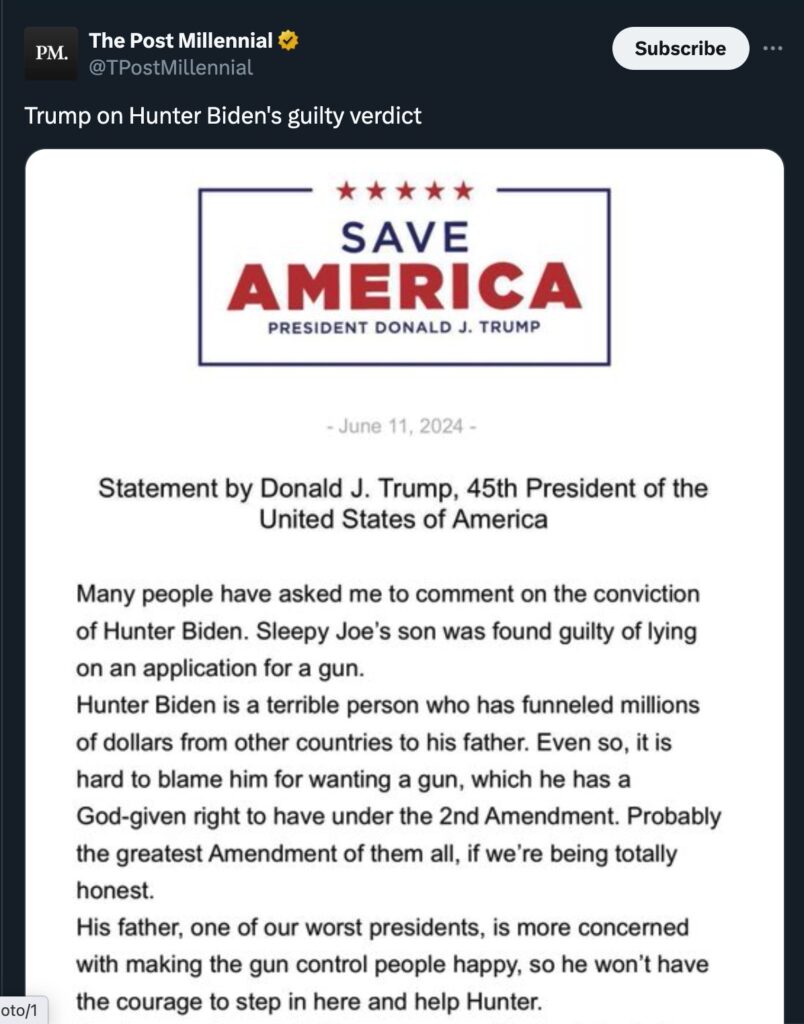
Task: Click the paragraph starting Many people have asked
Action: (x=388, y=630)
